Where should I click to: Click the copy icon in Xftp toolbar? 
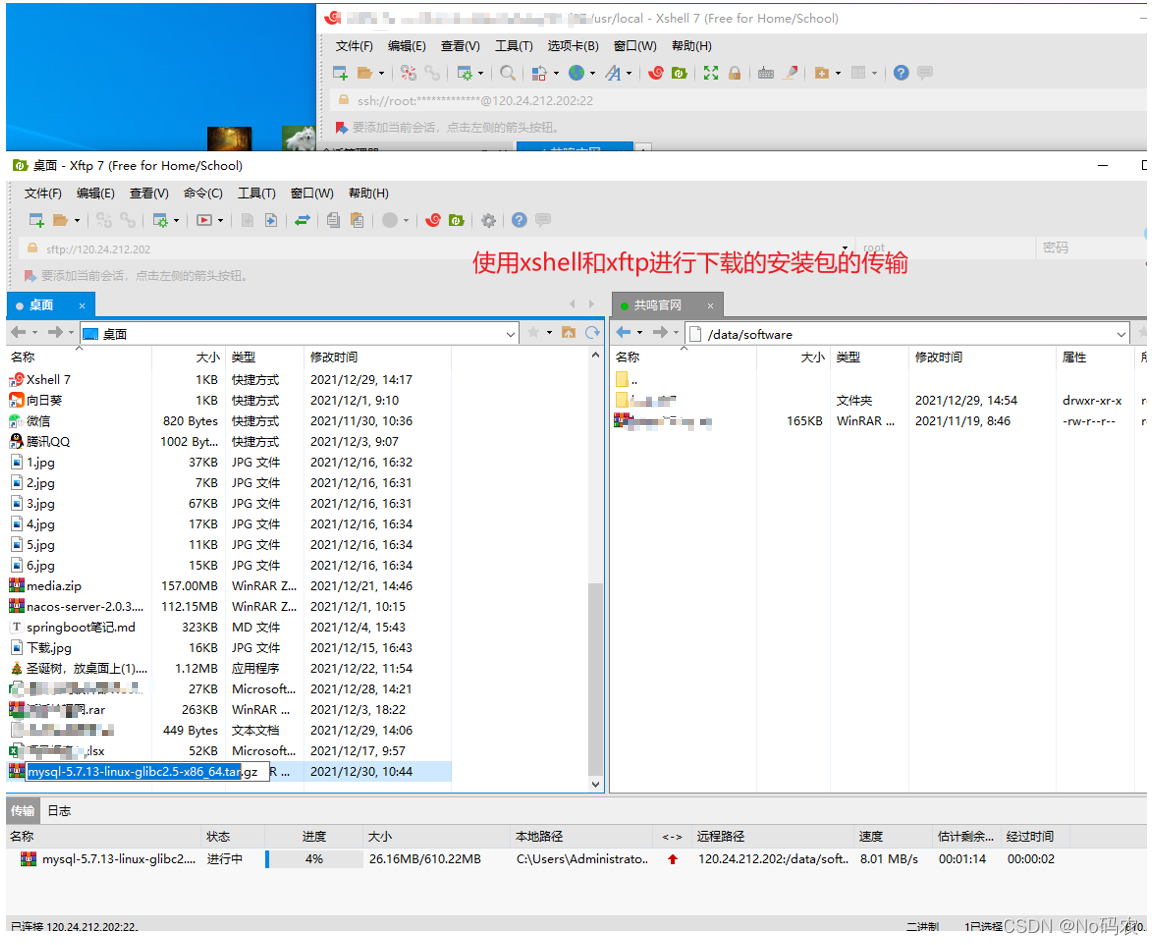(x=333, y=220)
